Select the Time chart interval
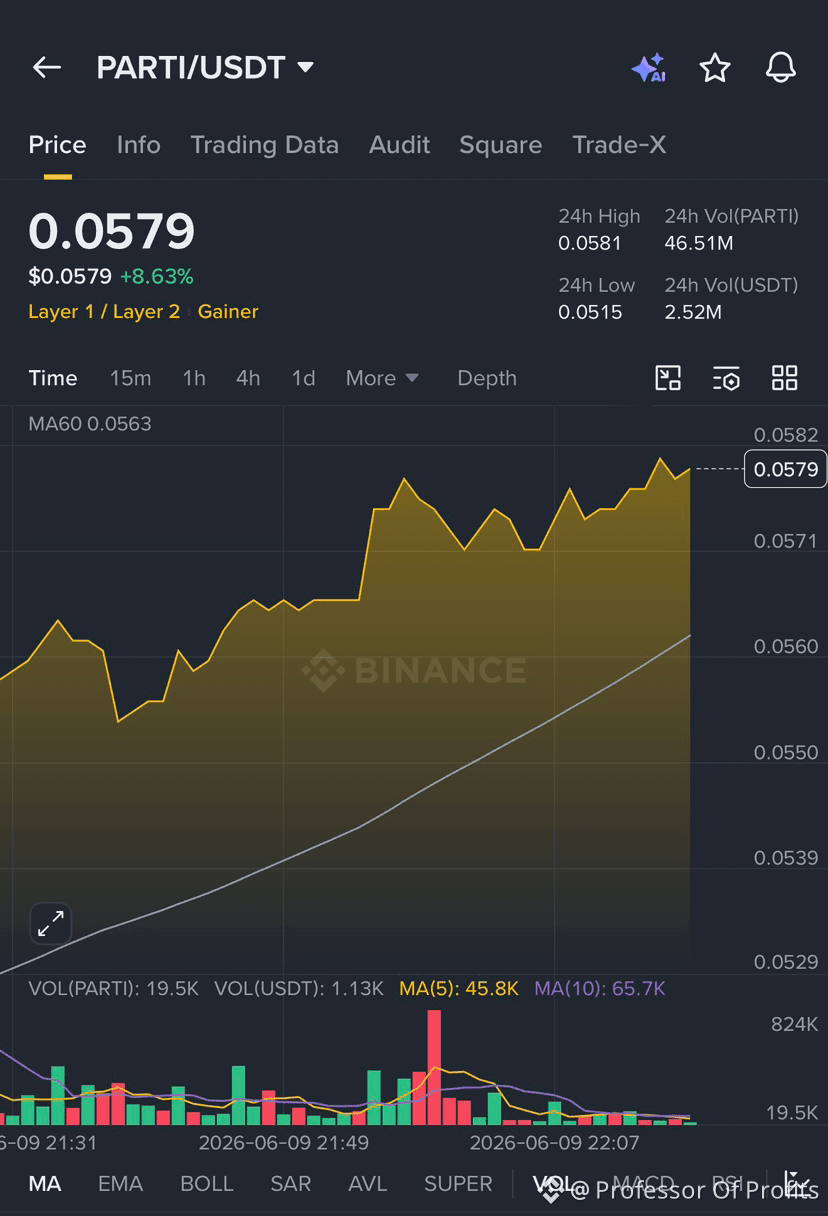 pyautogui.click(x=53, y=378)
